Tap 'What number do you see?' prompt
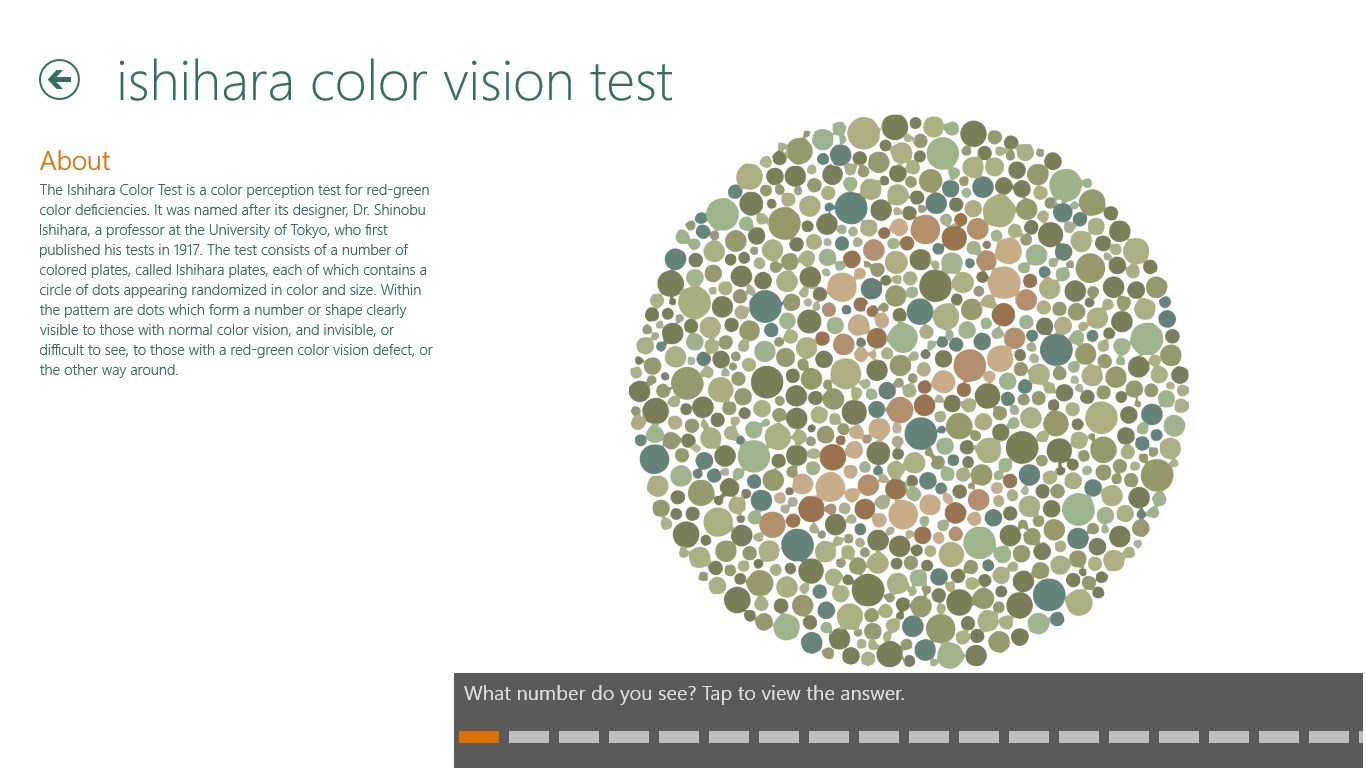1366x768 pixels. click(x=684, y=693)
